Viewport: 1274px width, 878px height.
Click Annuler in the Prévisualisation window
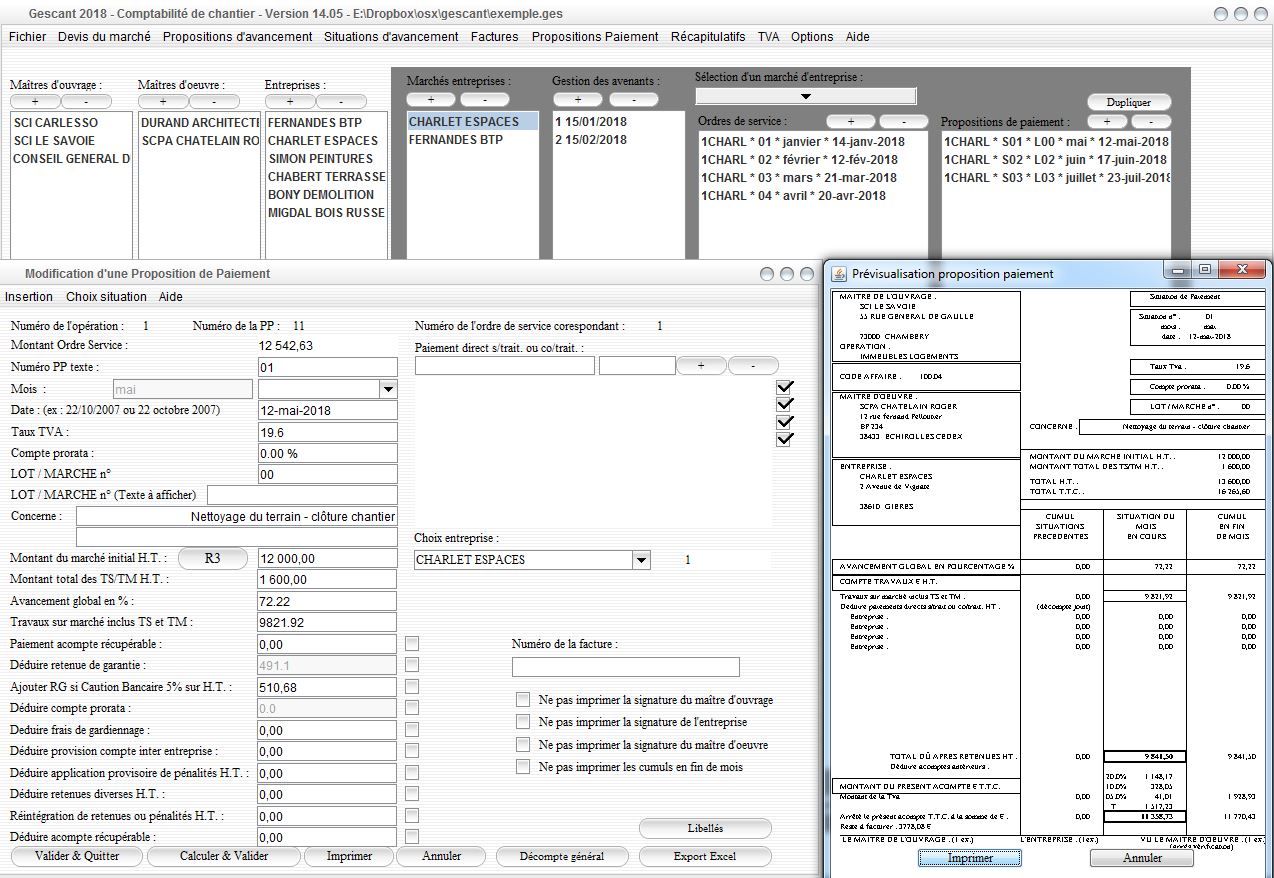click(x=1142, y=858)
